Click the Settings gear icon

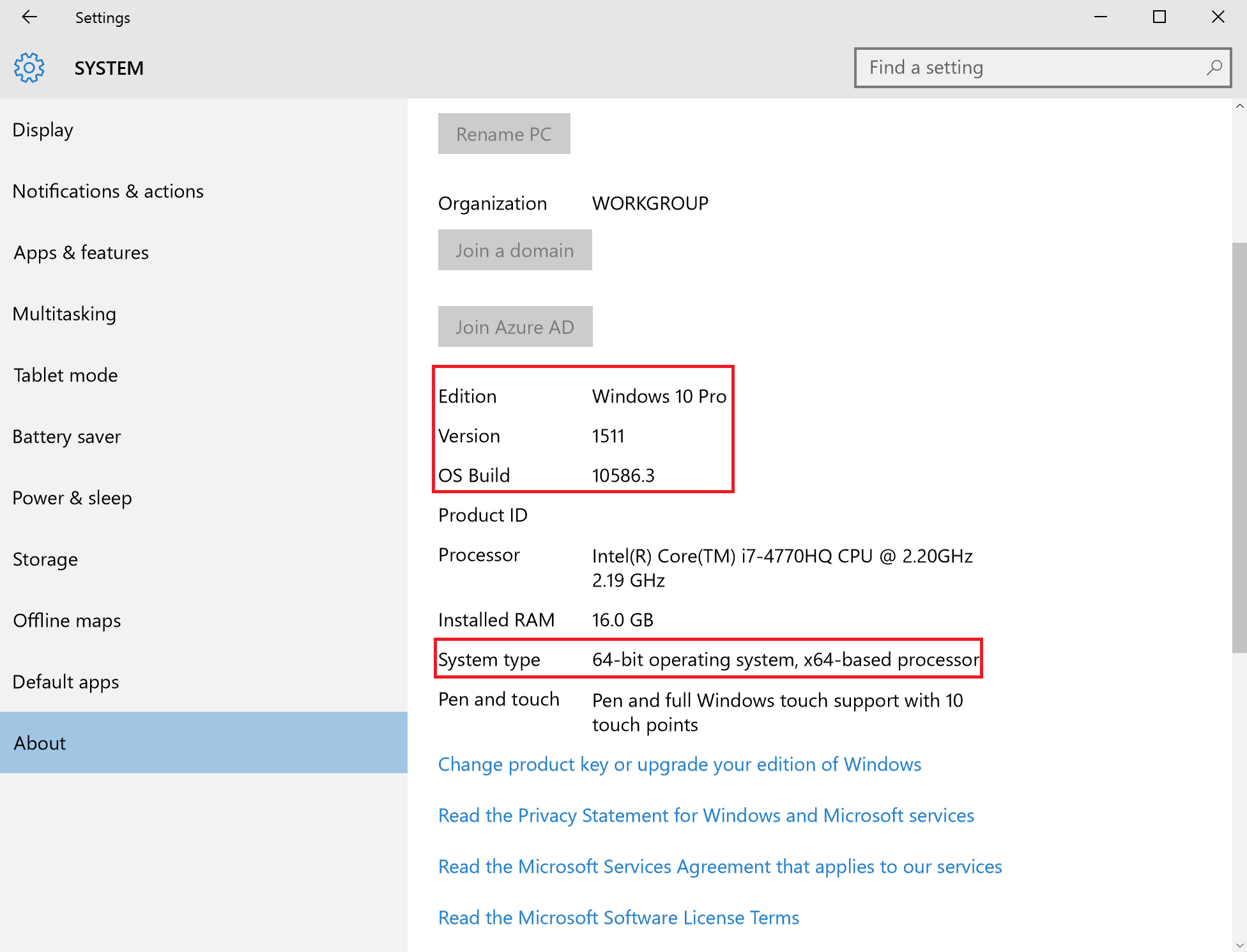click(x=29, y=68)
